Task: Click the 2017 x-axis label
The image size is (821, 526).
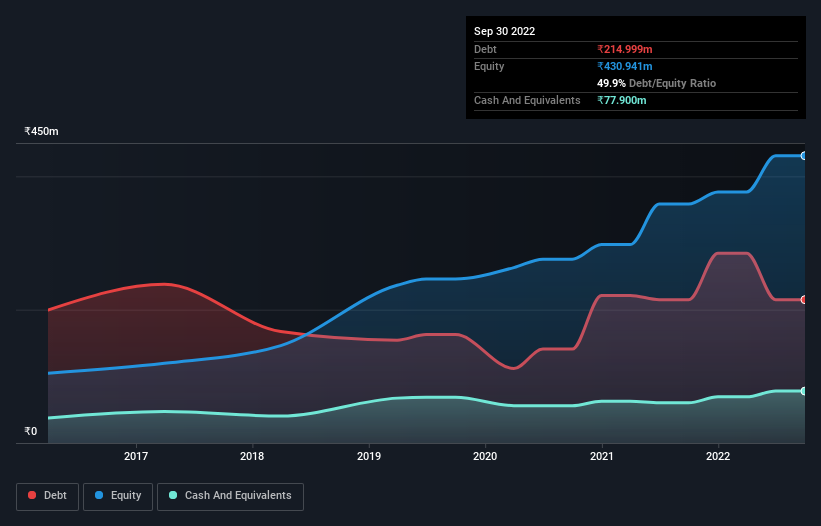Action: click(x=136, y=456)
